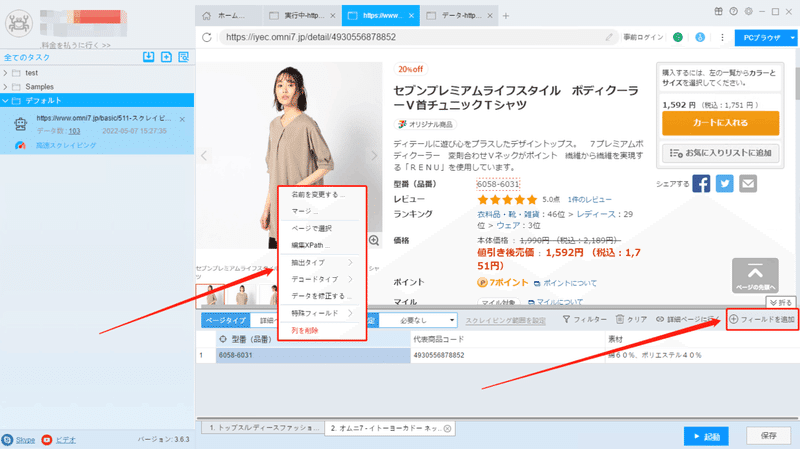
Task: Click スクレイピング範囲を設定 link
Action: (505, 320)
